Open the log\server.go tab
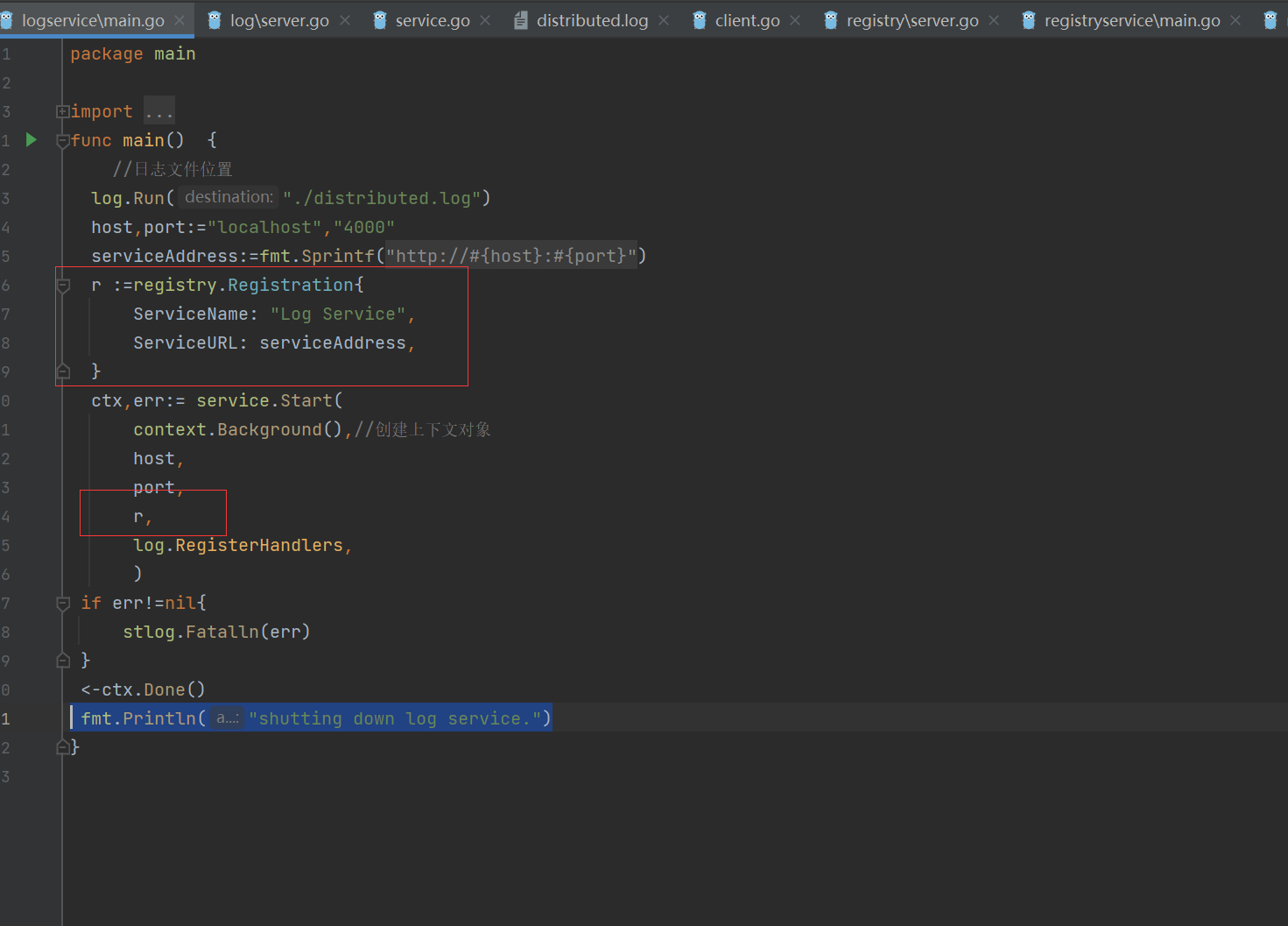1288x926 pixels. pos(279,20)
